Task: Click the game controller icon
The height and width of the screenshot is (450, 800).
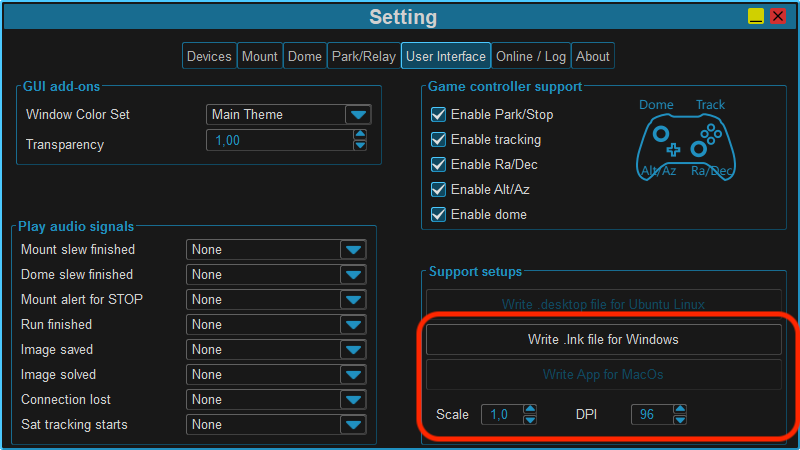Action: [x=686, y=147]
